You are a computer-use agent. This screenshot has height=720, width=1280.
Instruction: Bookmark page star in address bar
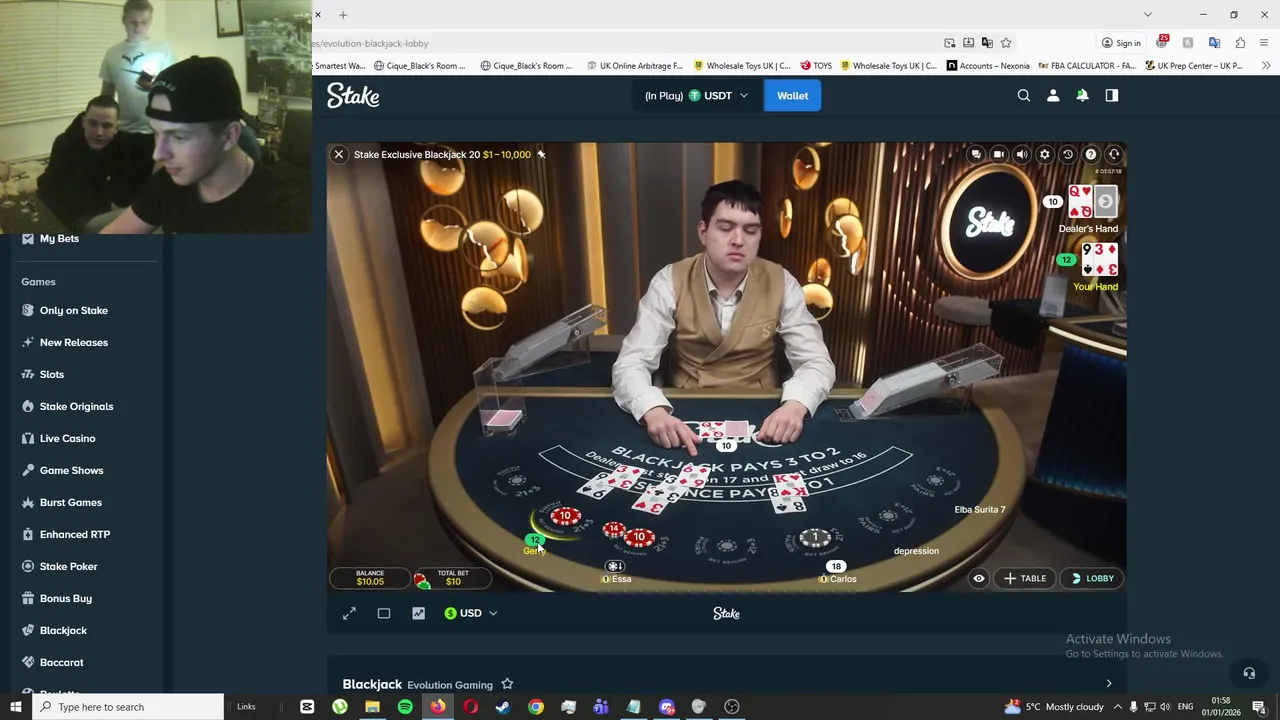(x=1006, y=43)
